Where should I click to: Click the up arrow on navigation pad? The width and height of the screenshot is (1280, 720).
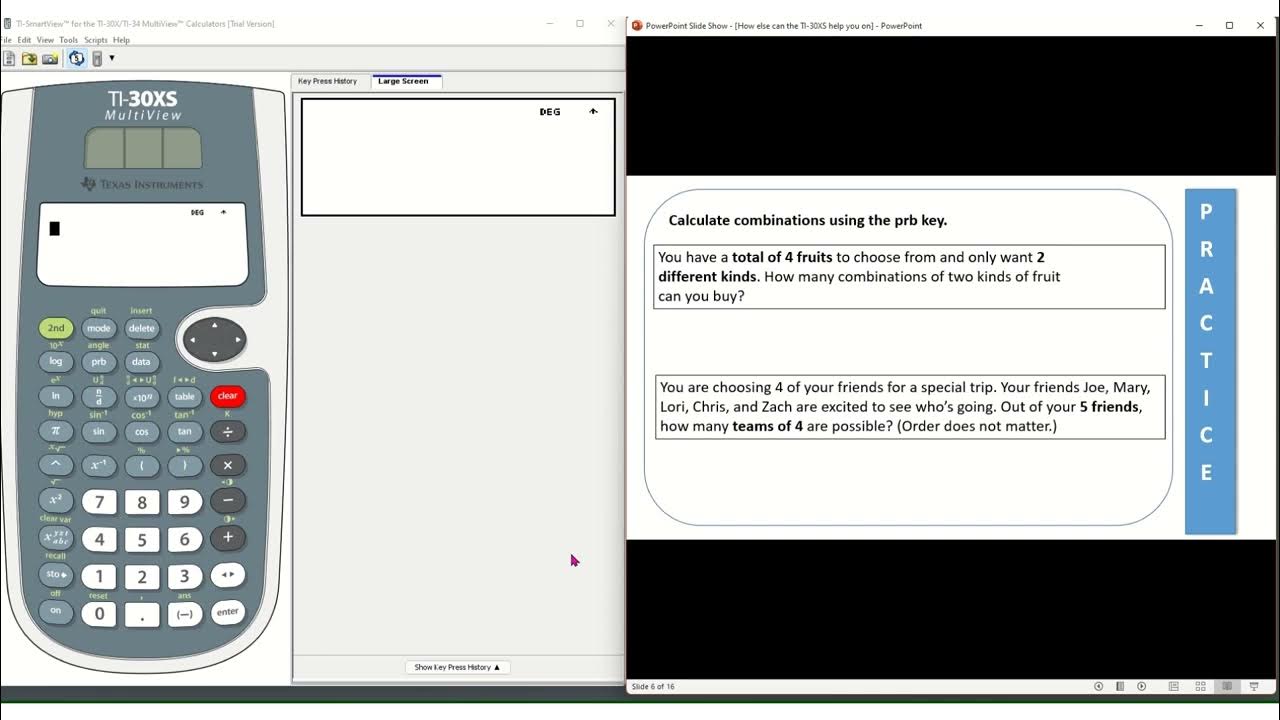tap(214, 325)
